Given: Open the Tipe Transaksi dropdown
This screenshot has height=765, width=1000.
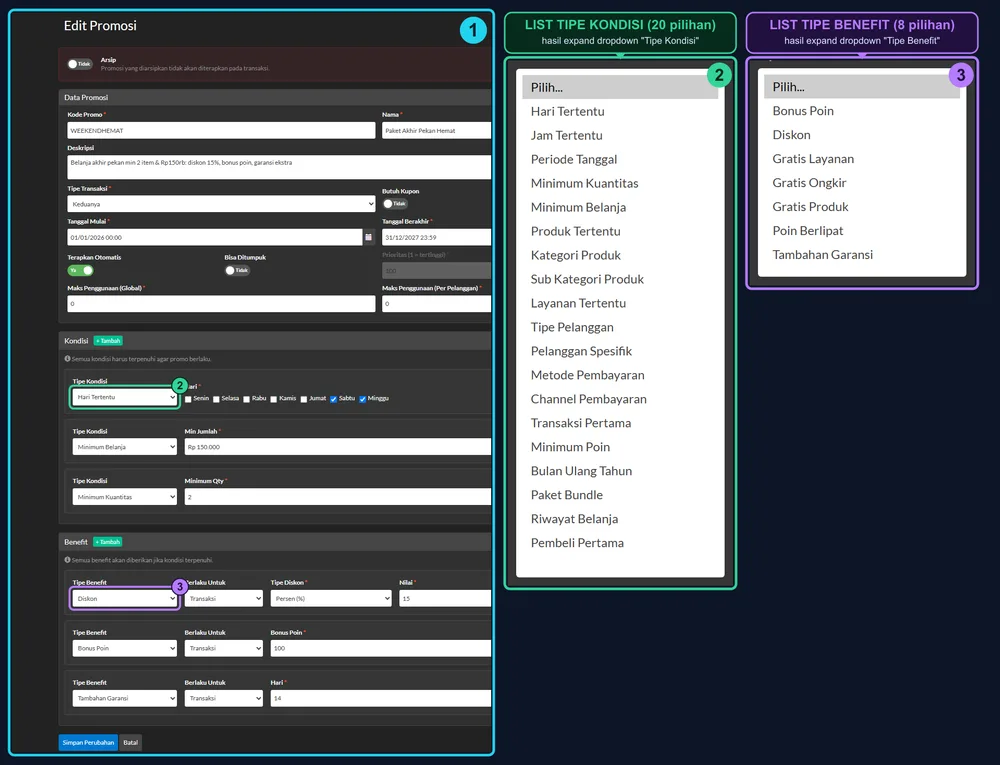Looking at the screenshot, I should pos(221,204).
